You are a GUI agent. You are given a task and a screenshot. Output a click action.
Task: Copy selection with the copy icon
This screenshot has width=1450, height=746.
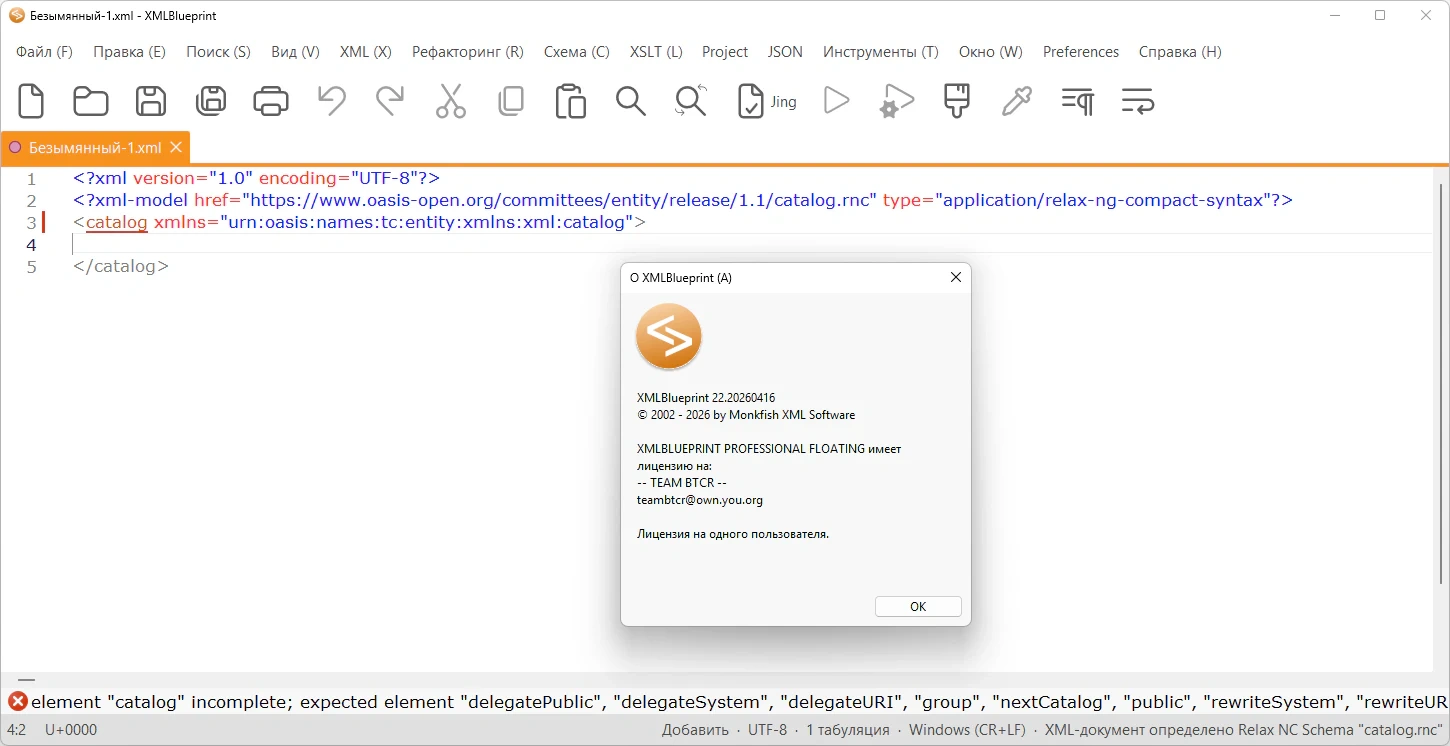point(511,101)
